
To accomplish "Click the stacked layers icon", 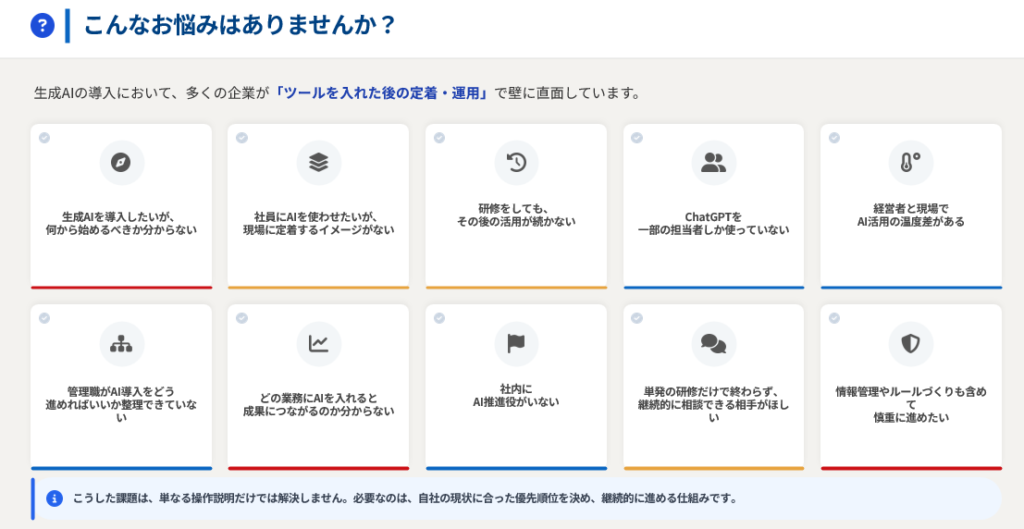I will coord(319,163).
